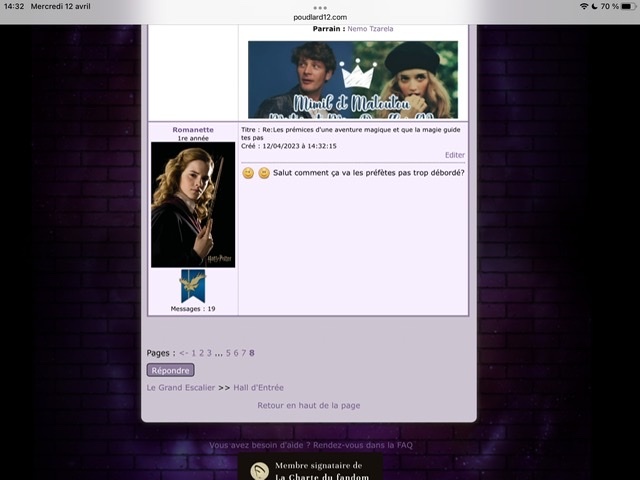The width and height of the screenshot is (640, 480).
Task: Select current page 8 in pagination
Action: coord(252,353)
